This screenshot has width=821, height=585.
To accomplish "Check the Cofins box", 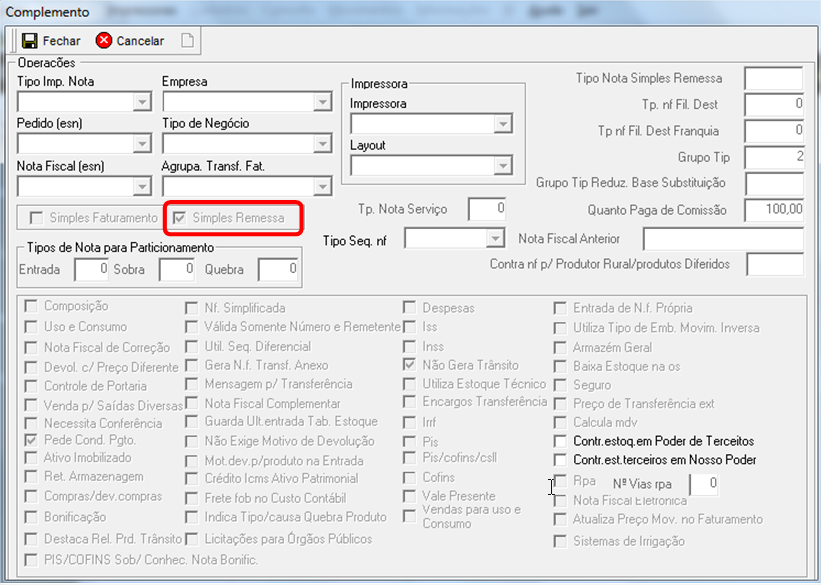I will point(409,478).
